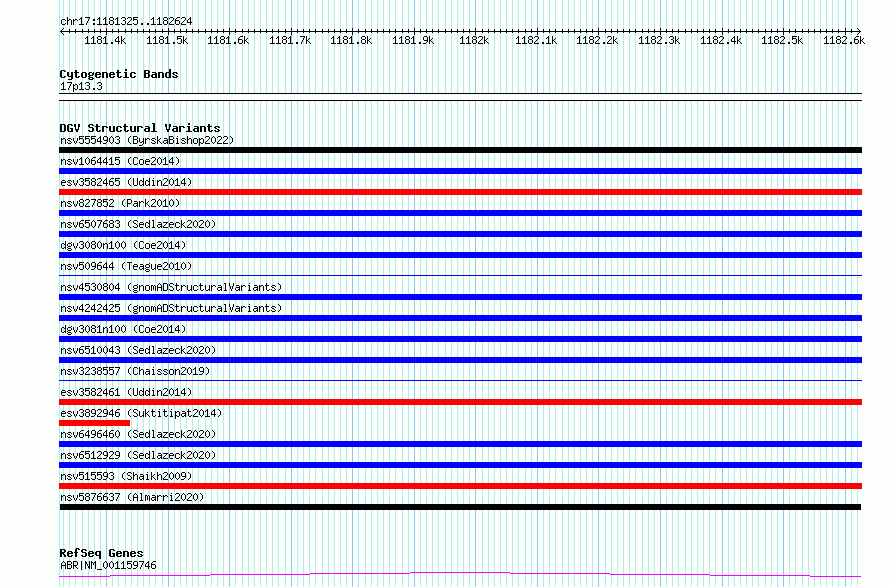Open variant label dgv3080n100 (Coe2014)

click(x=123, y=245)
